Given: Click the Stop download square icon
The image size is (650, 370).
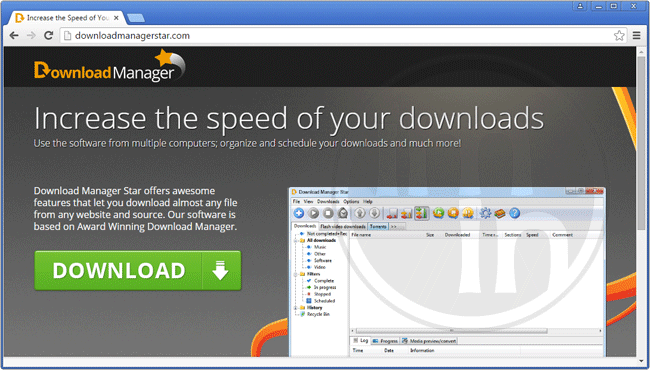Looking at the screenshot, I should pos(328,213).
